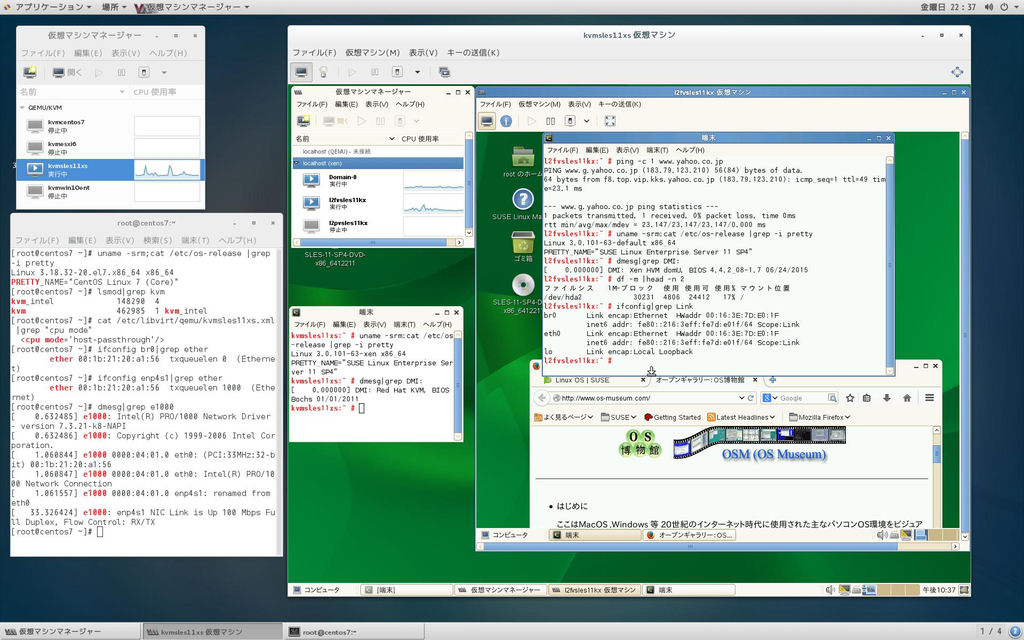Viewport: 1024px width, 640px height.
Task: Click Getting Started bookmark
Action: pyautogui.click(x=672, y=417)
